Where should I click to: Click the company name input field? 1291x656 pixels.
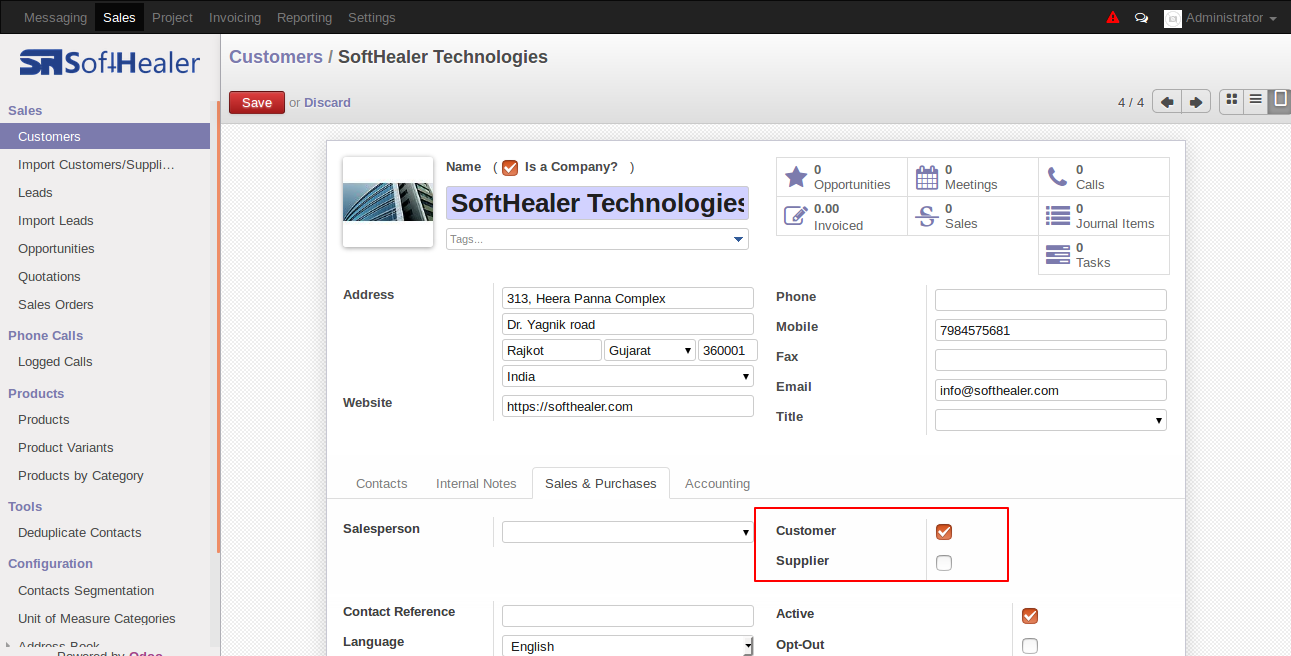coord(597,203)
